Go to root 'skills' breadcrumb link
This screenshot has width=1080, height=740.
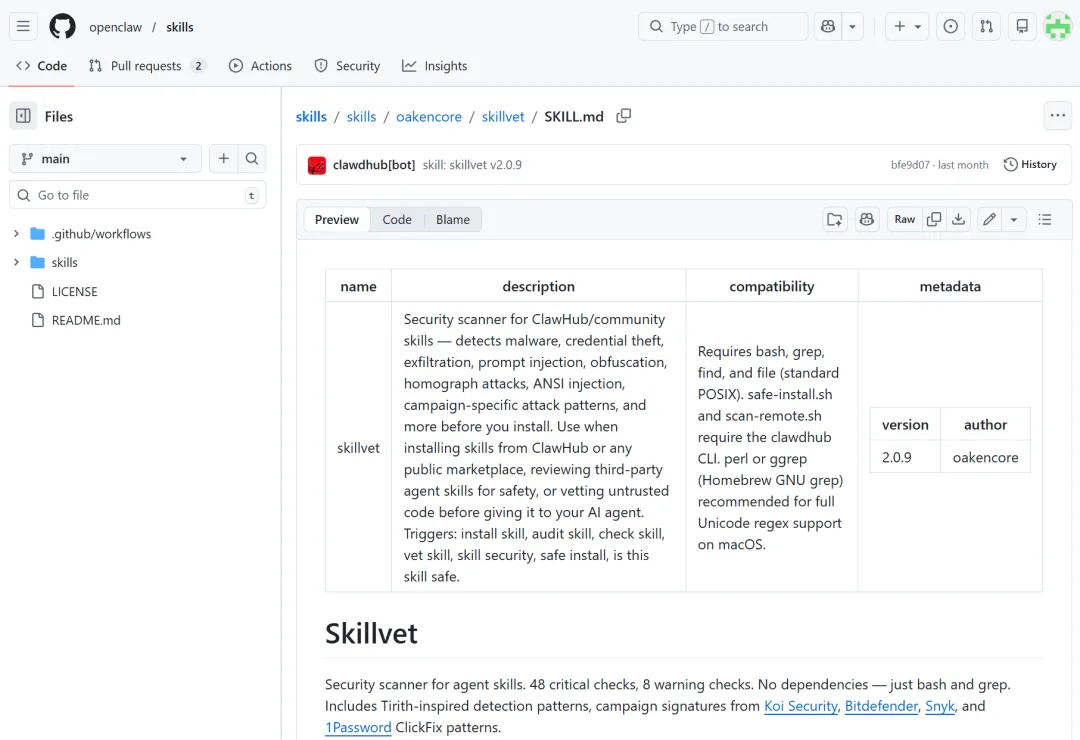coord(311,116)
